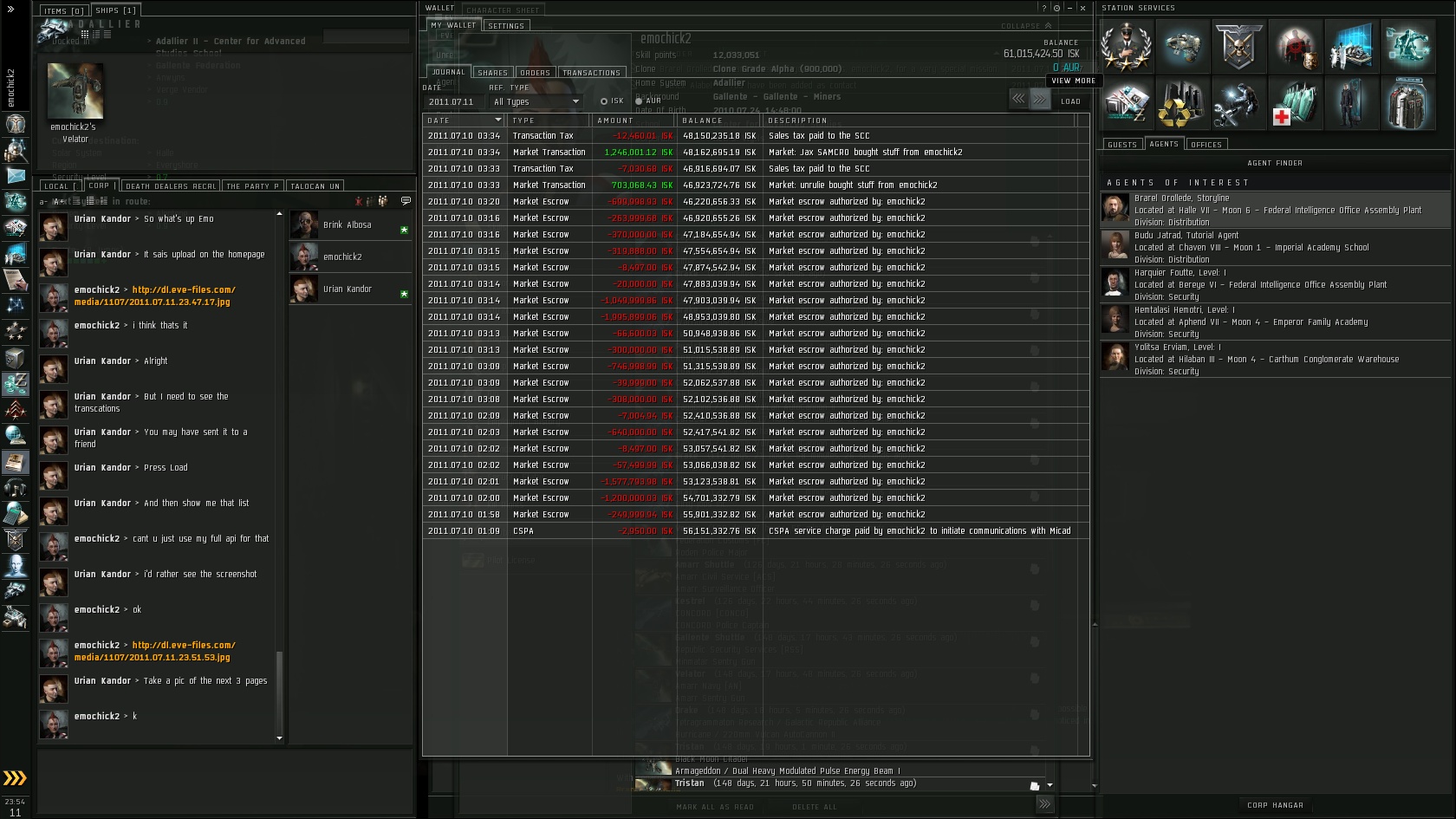Open the chat channel speech bubble settings

pos(406,201)
